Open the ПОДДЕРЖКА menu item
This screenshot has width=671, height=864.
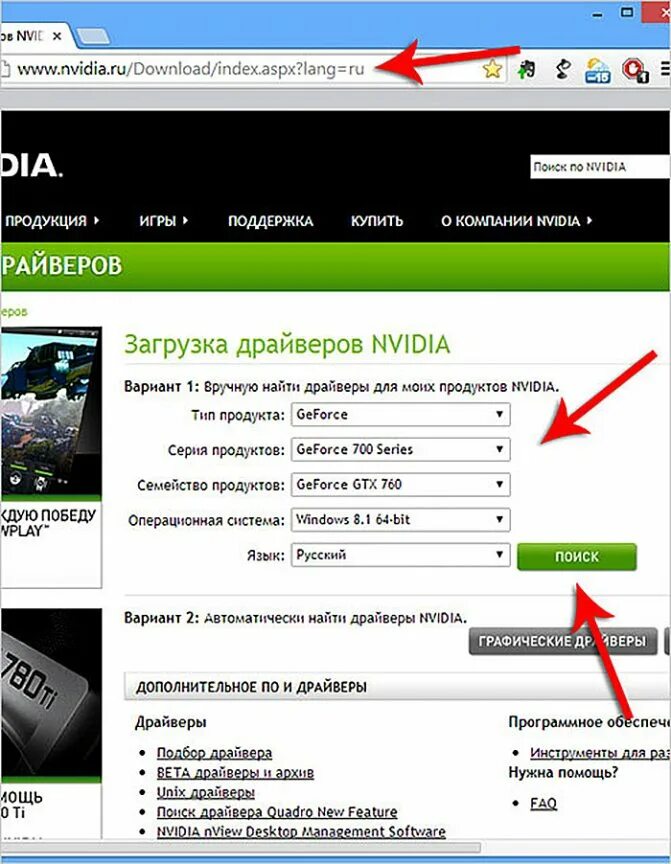[x=270, y=221]
